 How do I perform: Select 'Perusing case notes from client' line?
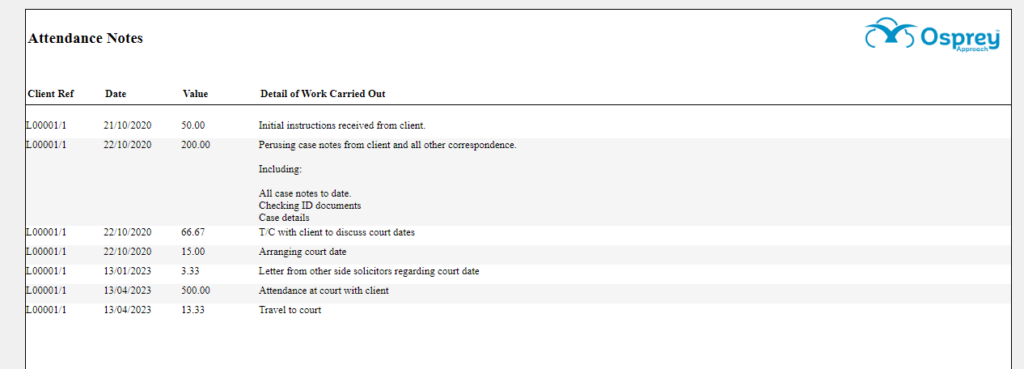(387, 145)
